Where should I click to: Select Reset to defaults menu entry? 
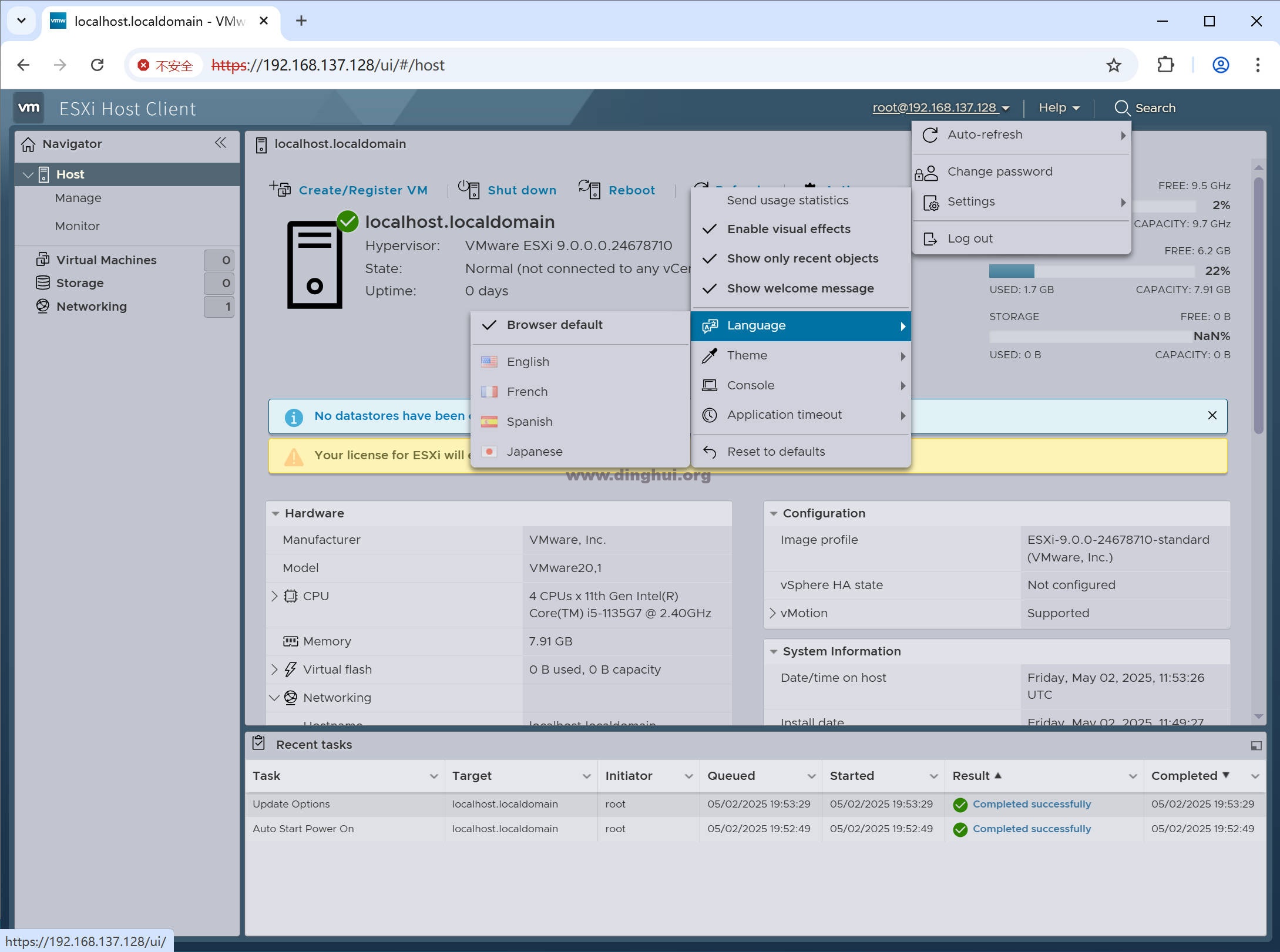tap(801, 452)
